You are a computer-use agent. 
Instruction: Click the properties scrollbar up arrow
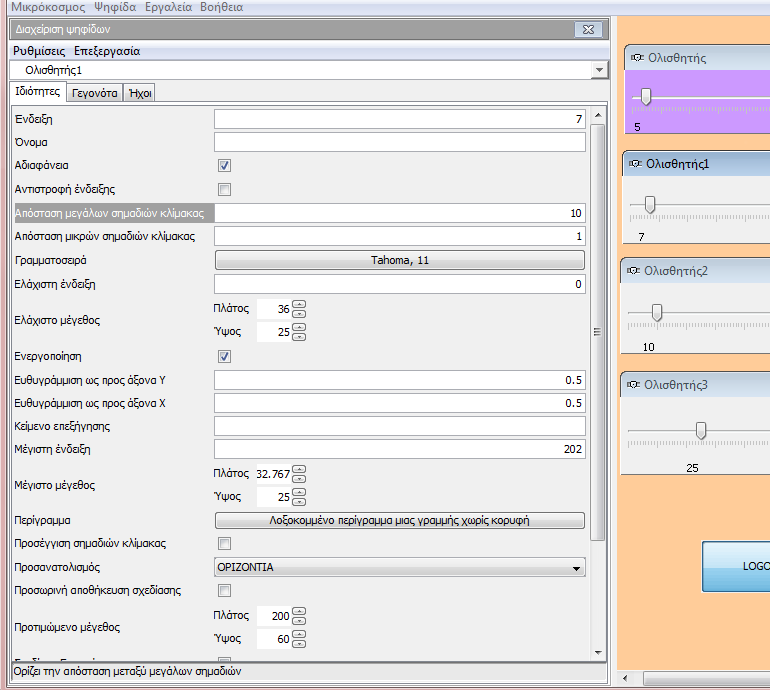click(x=598, y=115)
